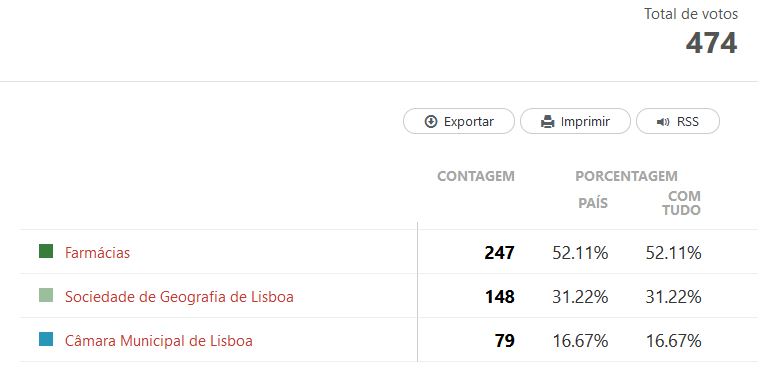This screenshot has width=763, height=371.
Task: Select the dark green Farmácias swatch
Action: pyautogui.click(x=46, y=251)
